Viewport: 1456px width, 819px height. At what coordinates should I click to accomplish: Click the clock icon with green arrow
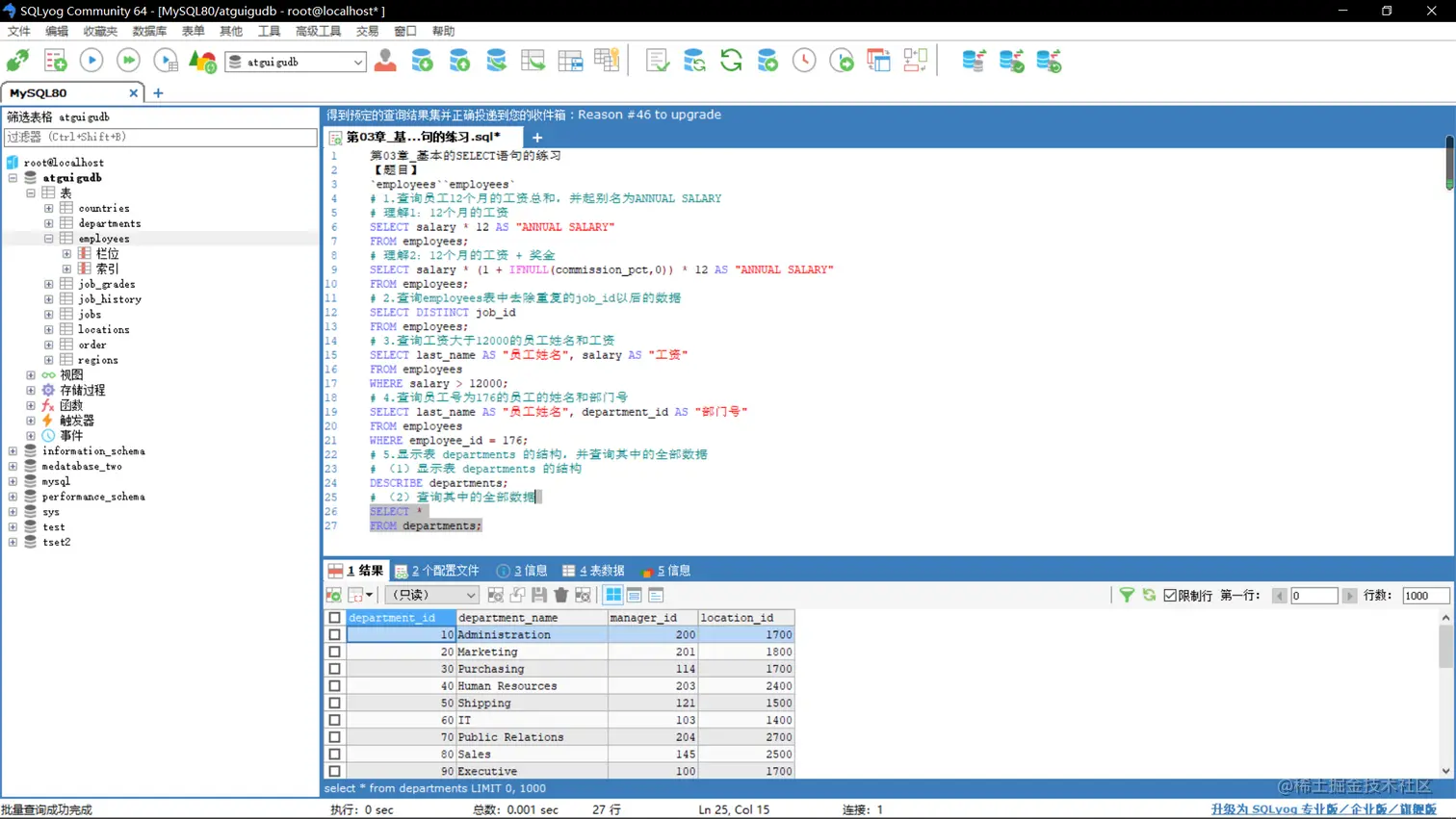coord(842,61)
